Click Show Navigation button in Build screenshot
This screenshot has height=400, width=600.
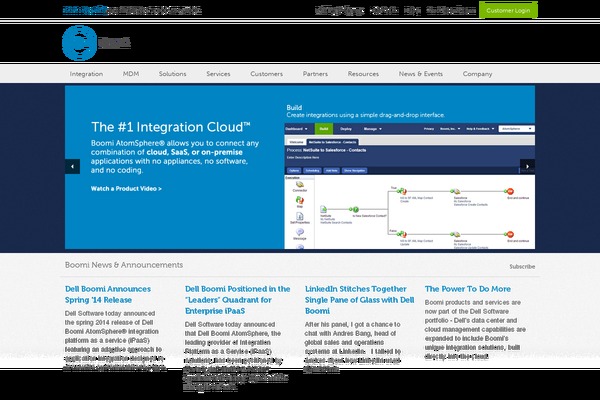[354, 171]
